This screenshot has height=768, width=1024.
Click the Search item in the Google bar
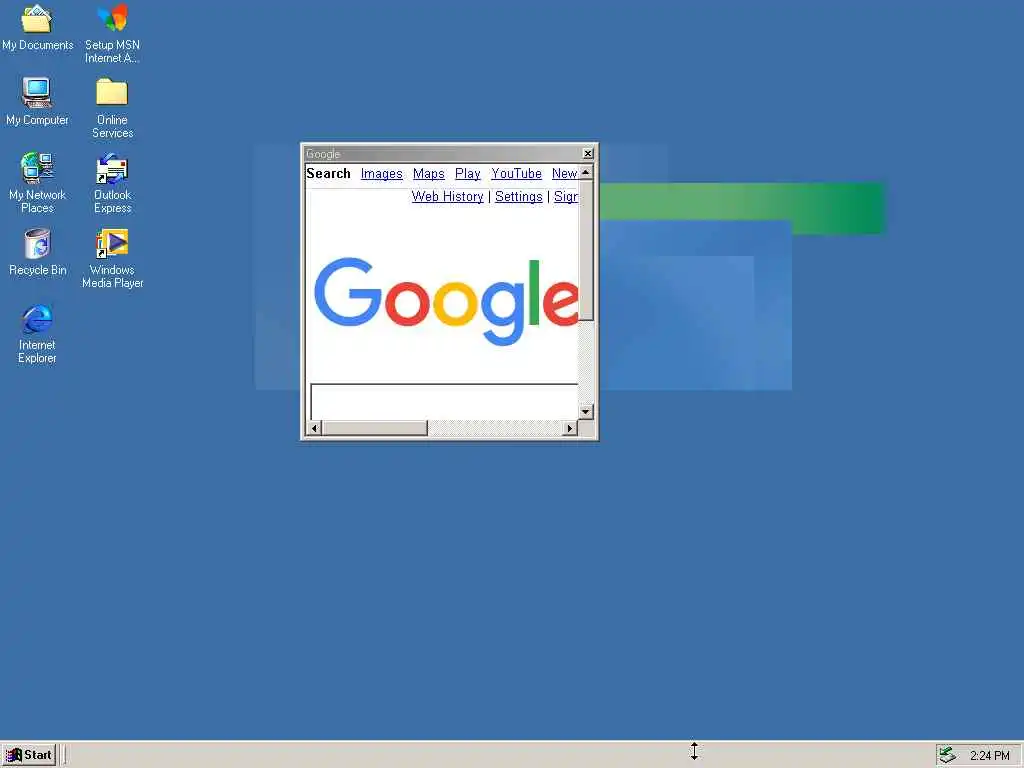click(328, 174)
